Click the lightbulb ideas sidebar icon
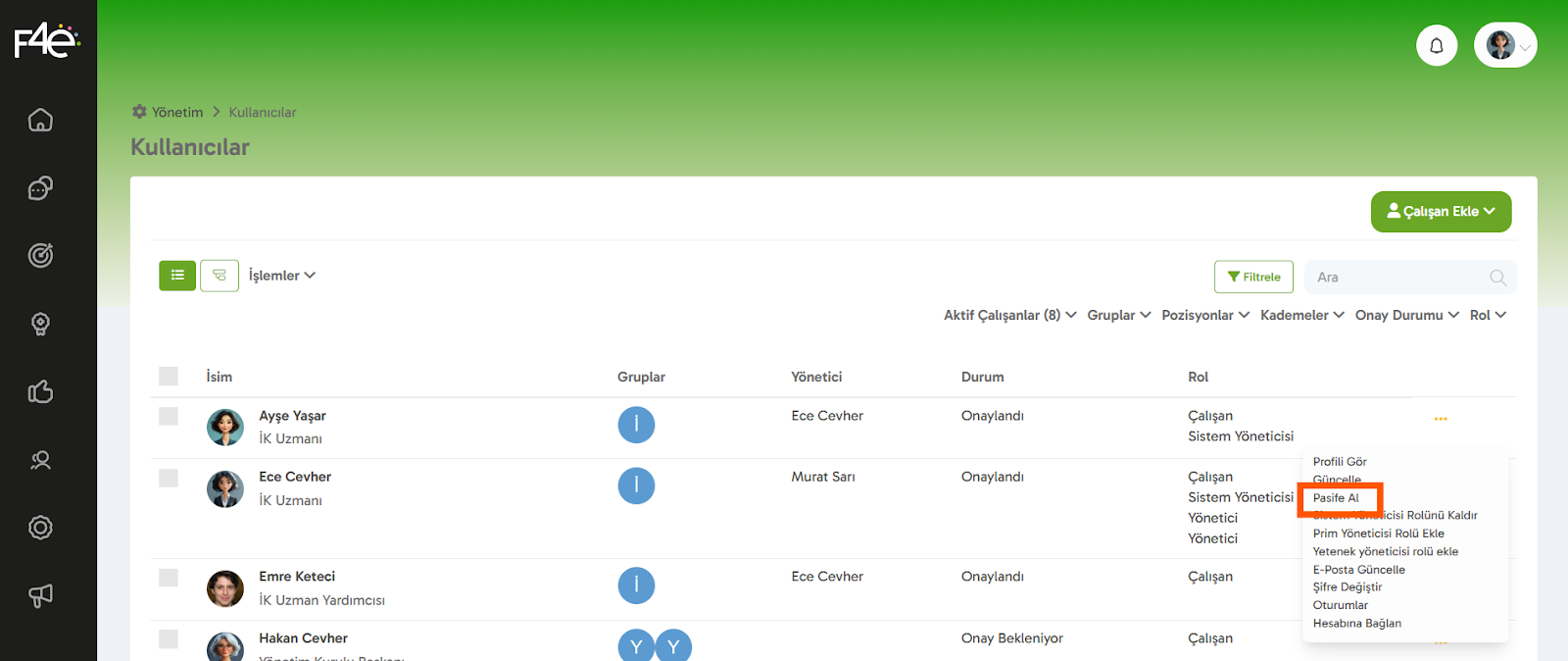The width and height of the screenshot is (1568, 661). coord(40,324)
